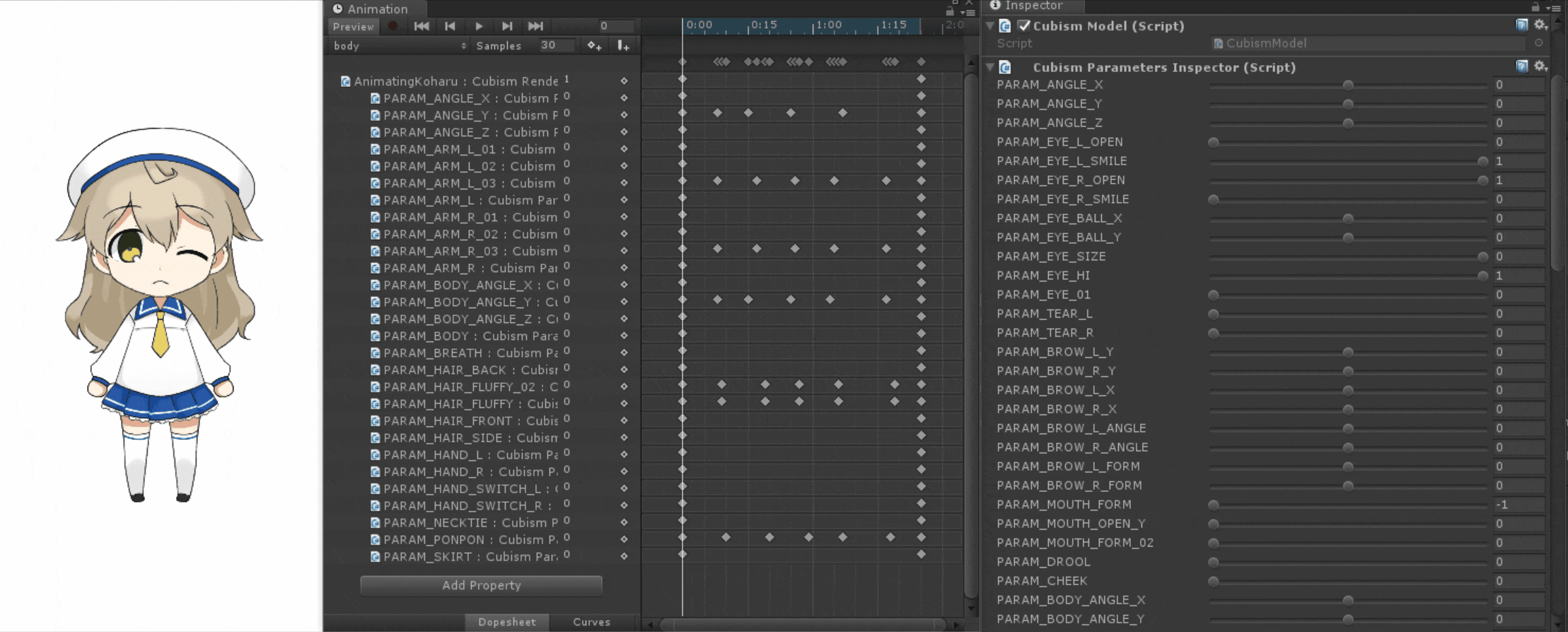
Task: Click keyframe diamond for PARAM_ARM_R_03 row
Action: [x=624, y=250]
